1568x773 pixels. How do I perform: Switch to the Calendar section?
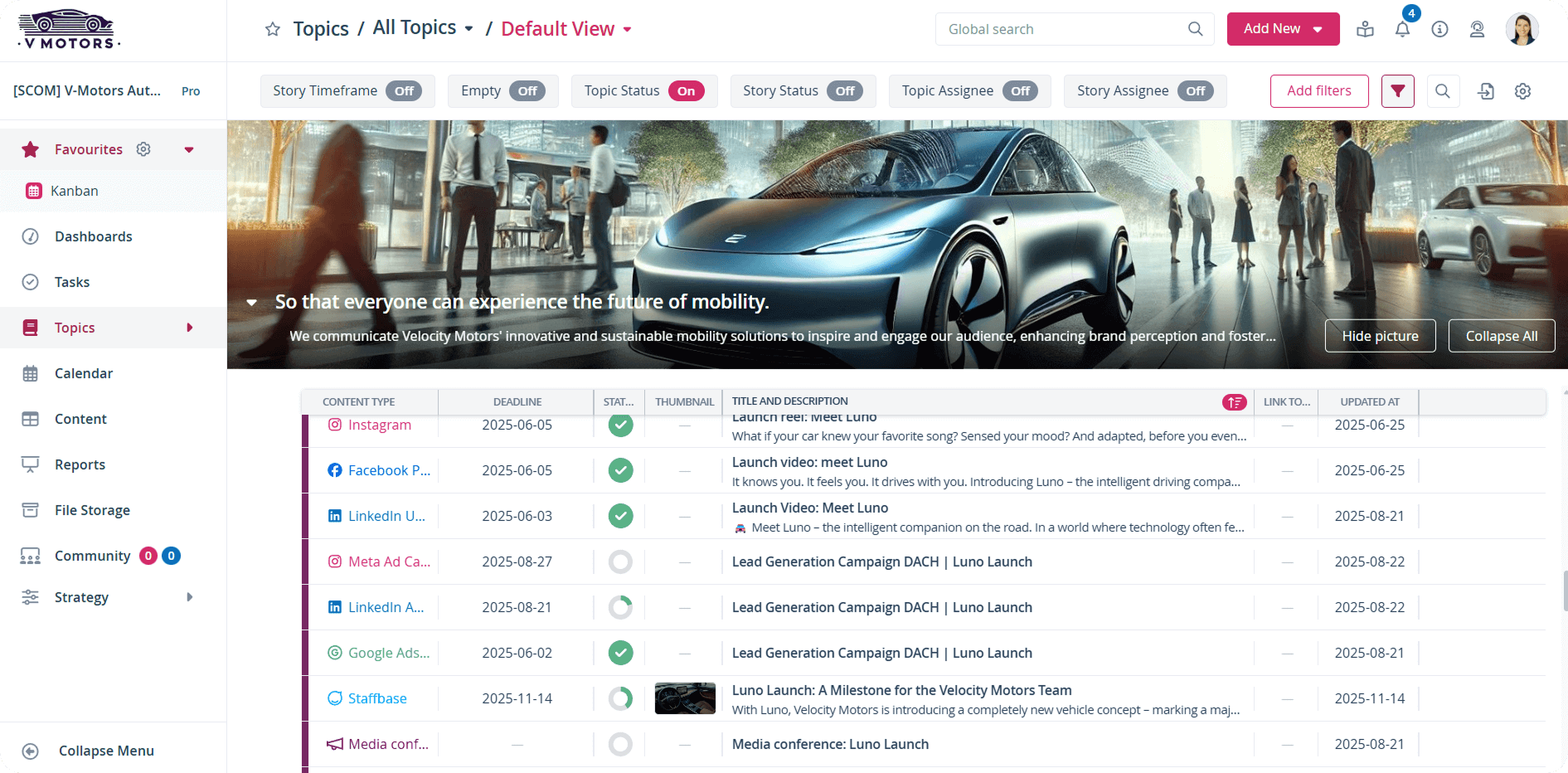point(84,373)
